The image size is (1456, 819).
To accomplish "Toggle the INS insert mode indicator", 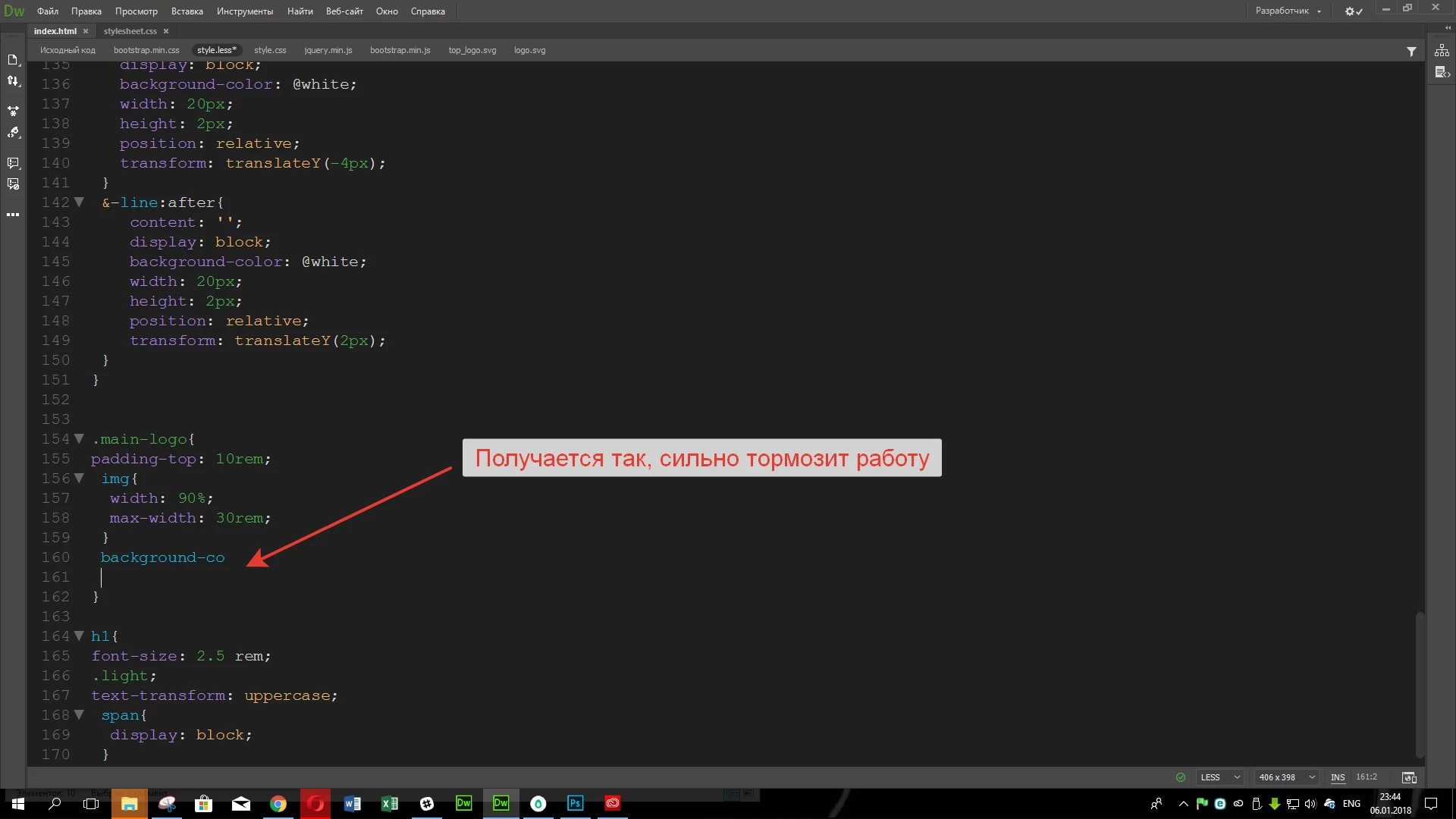I will (1338, 777).
